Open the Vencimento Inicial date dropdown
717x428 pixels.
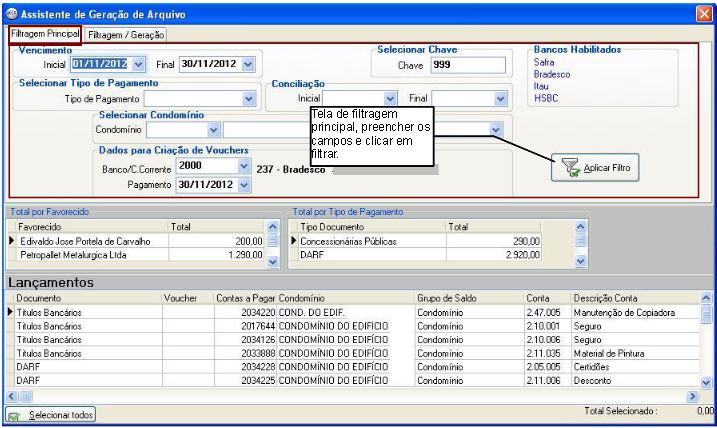[138, 64]
